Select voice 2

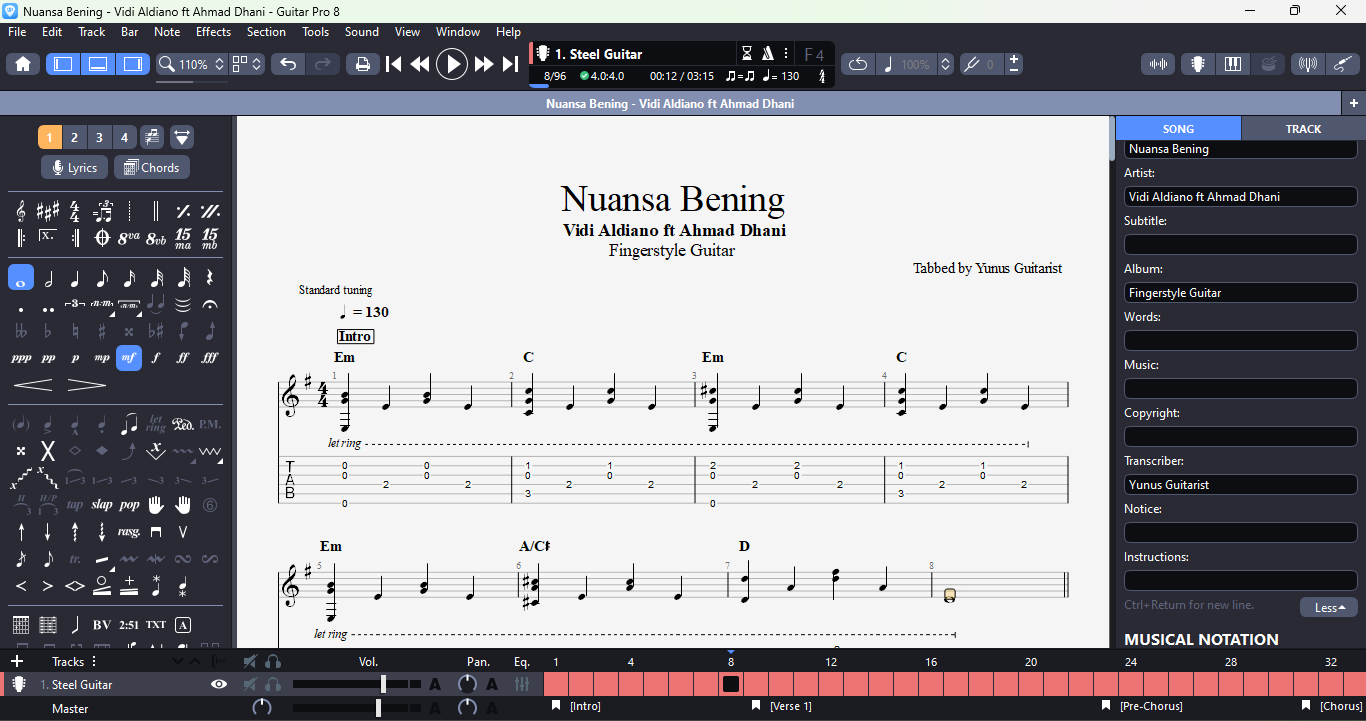coord(74,137)
